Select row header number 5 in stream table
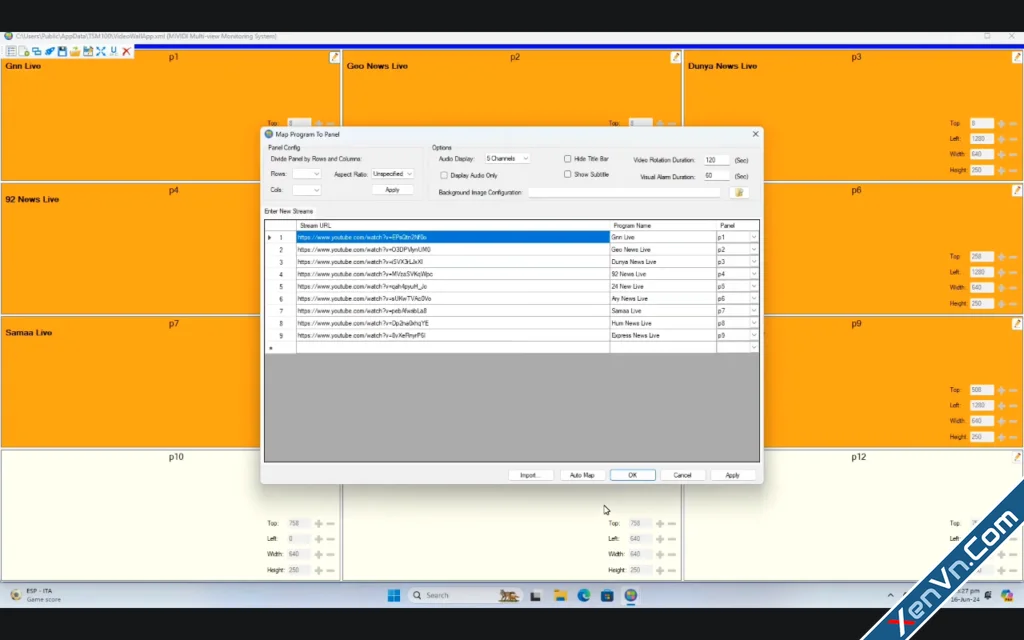 [281, 287]
